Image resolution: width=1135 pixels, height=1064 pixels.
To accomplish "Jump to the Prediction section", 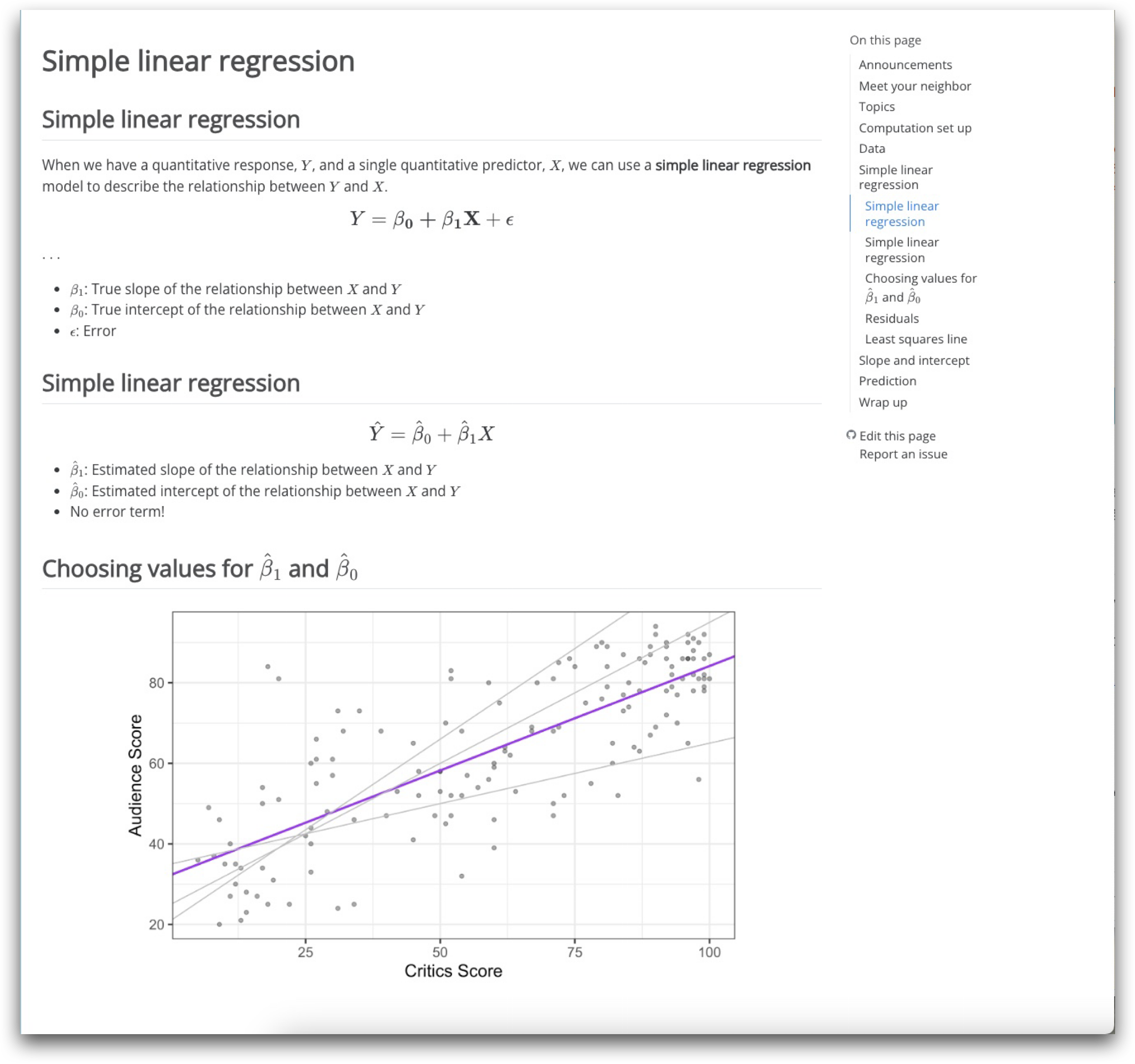I will (887, 381).
